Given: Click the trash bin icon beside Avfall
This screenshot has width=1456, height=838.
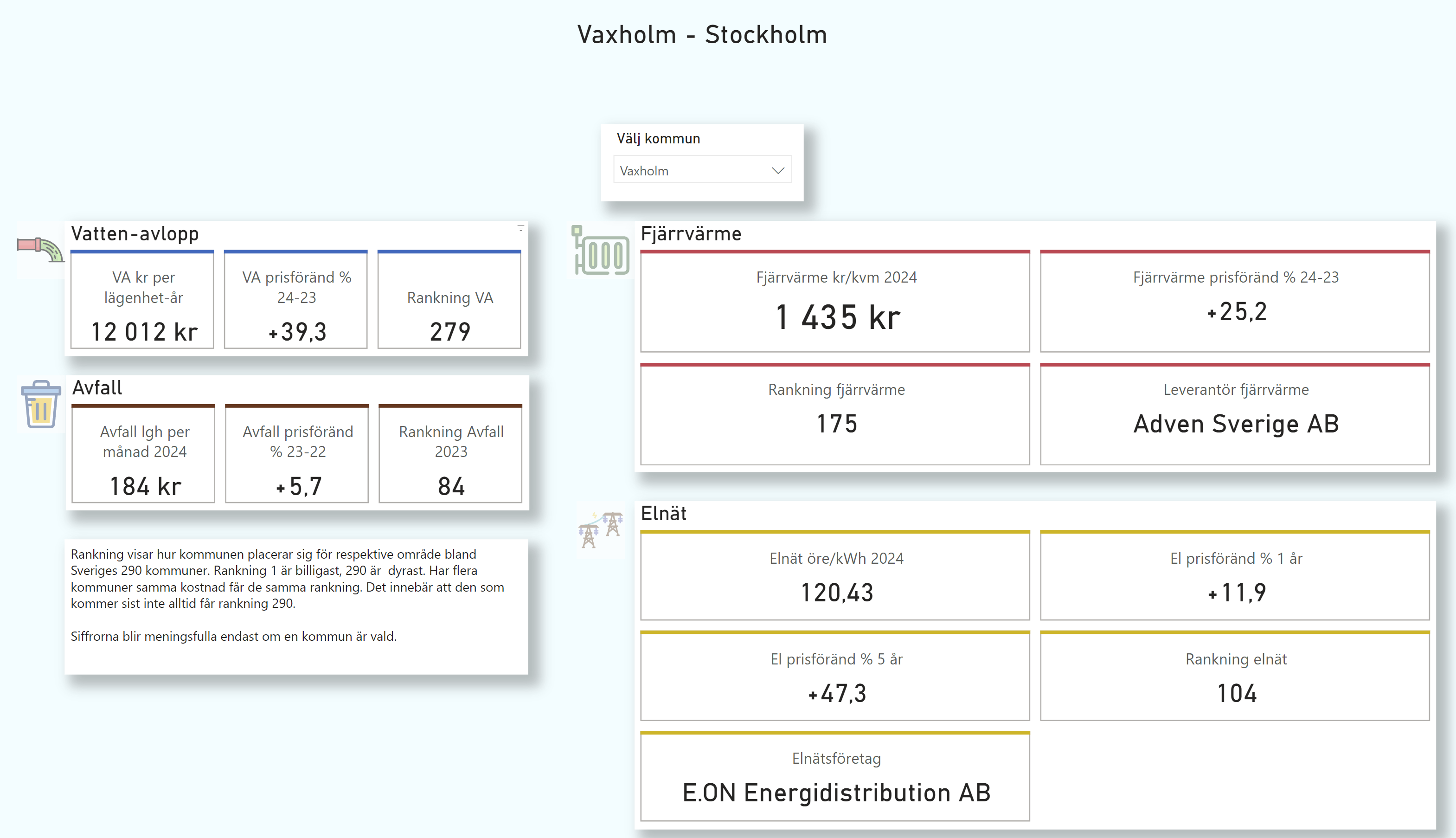Looking at the screenshot, I should (40, 404).
